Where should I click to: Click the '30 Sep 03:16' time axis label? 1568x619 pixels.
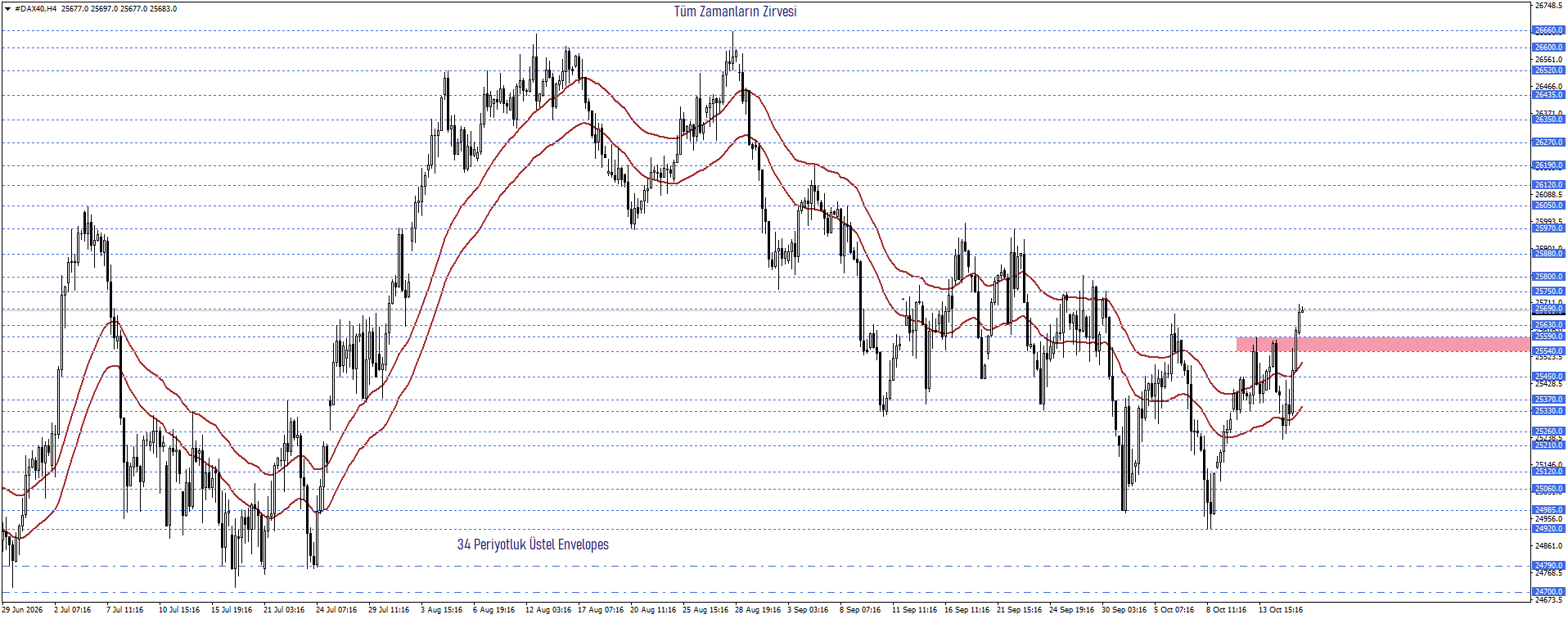1124,610
